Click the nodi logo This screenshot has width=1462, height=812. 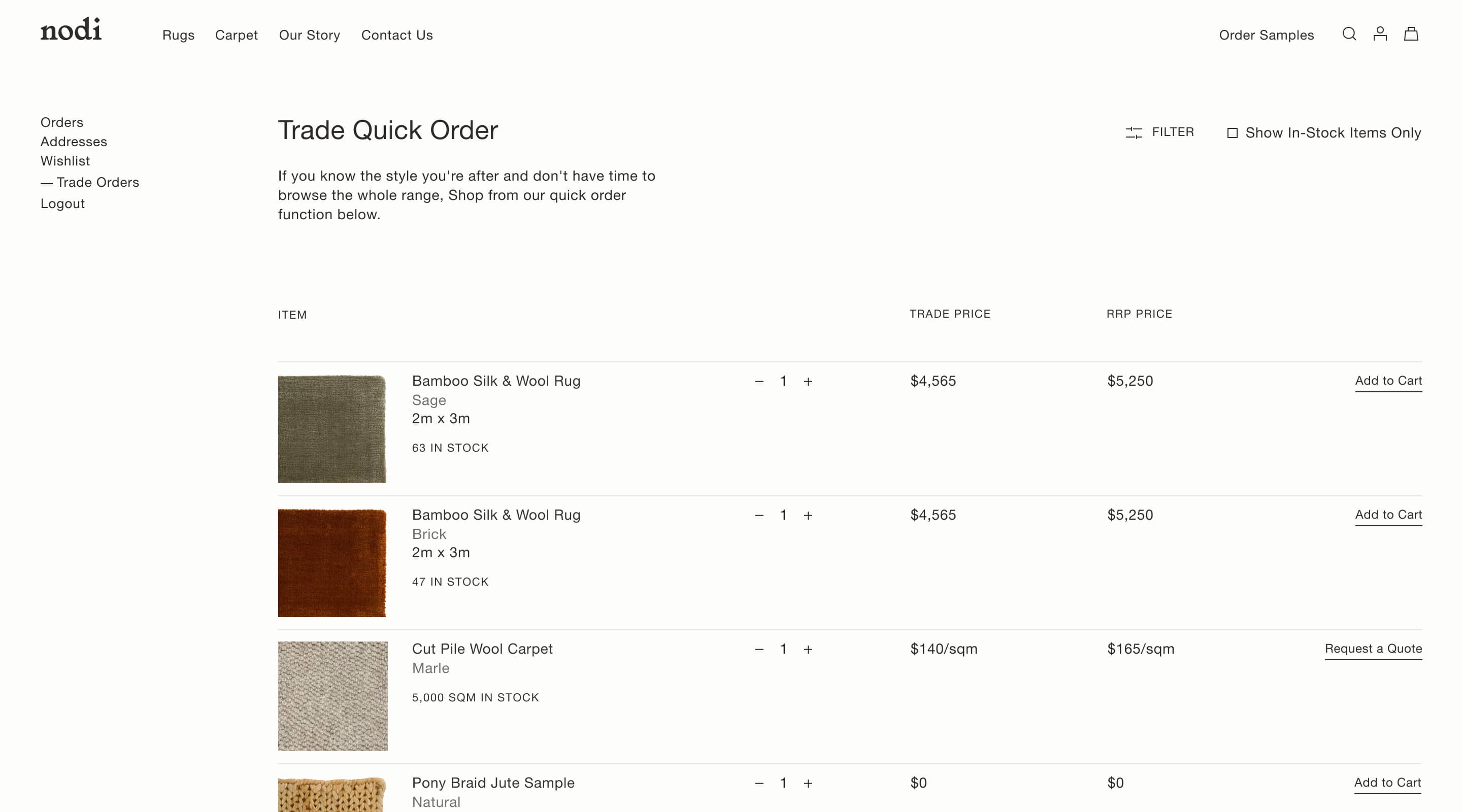click(x=71, y=29)
